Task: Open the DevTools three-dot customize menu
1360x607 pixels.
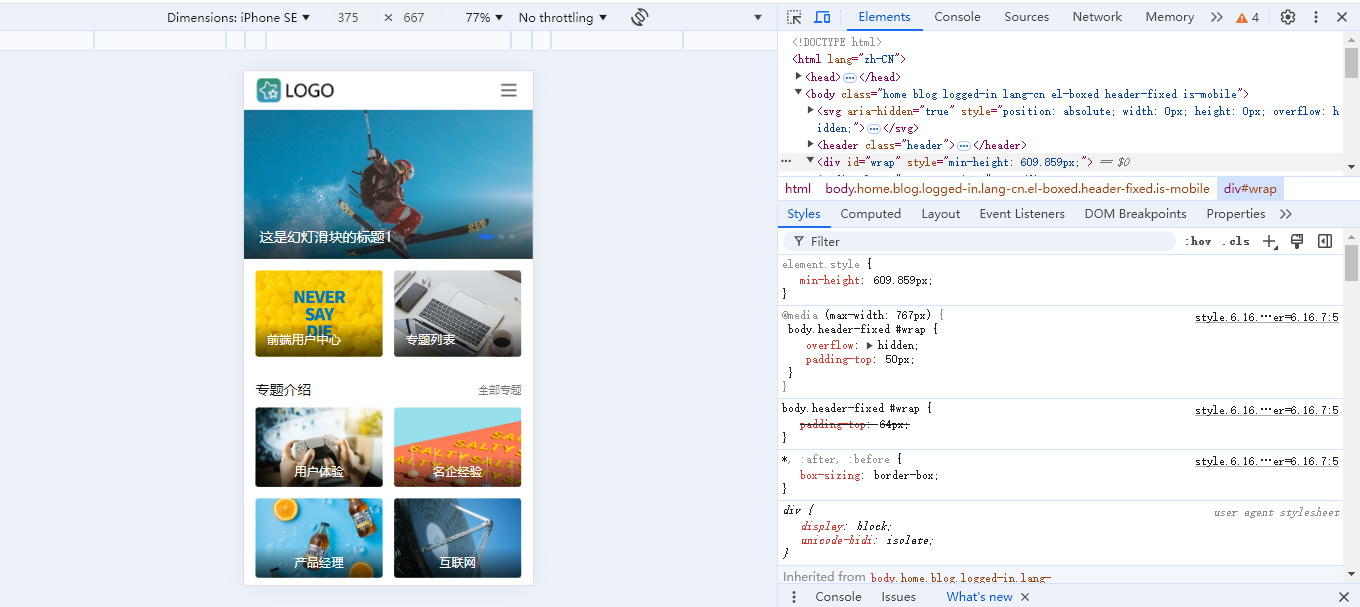Action: [x=1316, y=17]
